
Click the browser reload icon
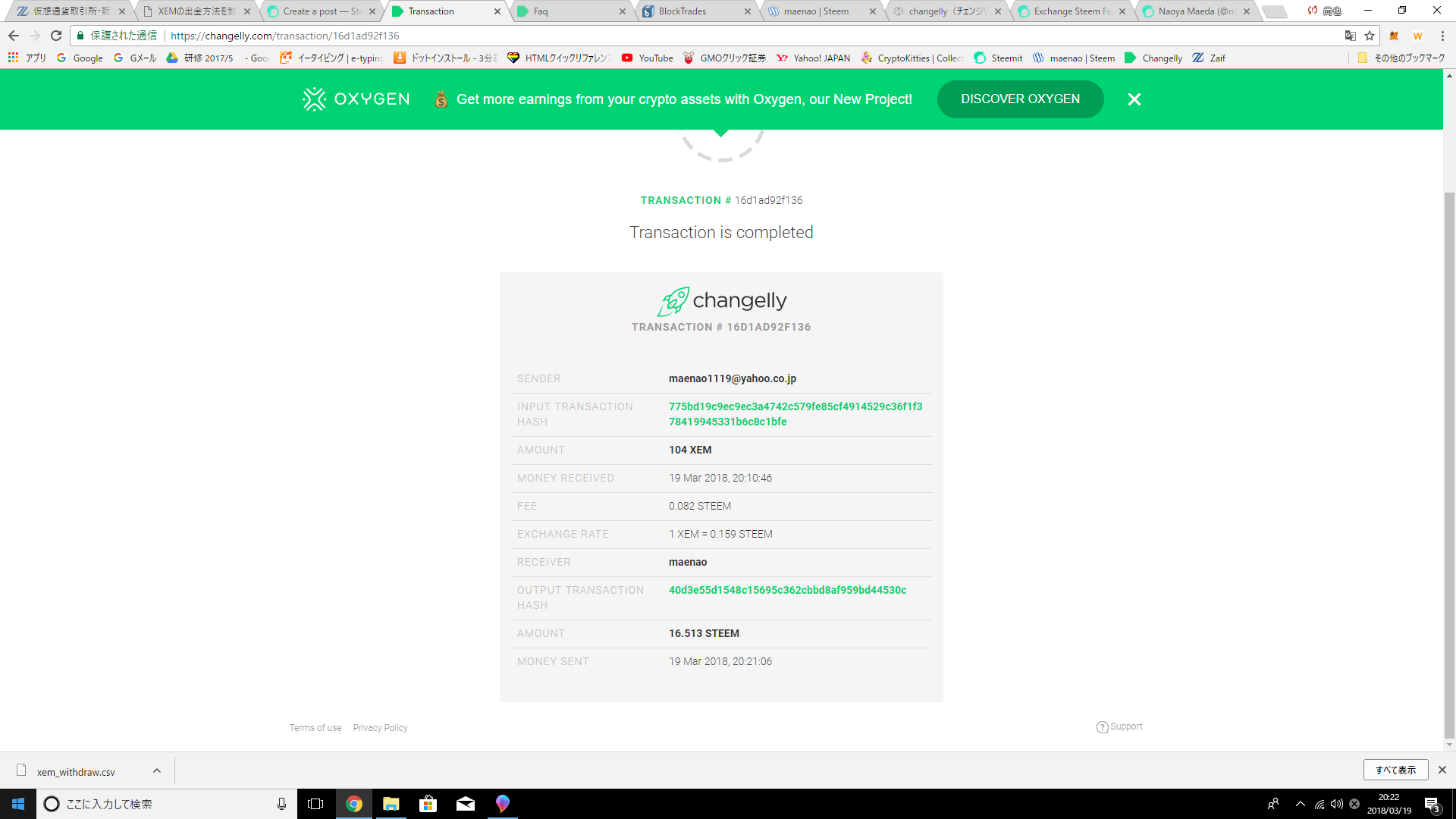[x=56, y=36]
